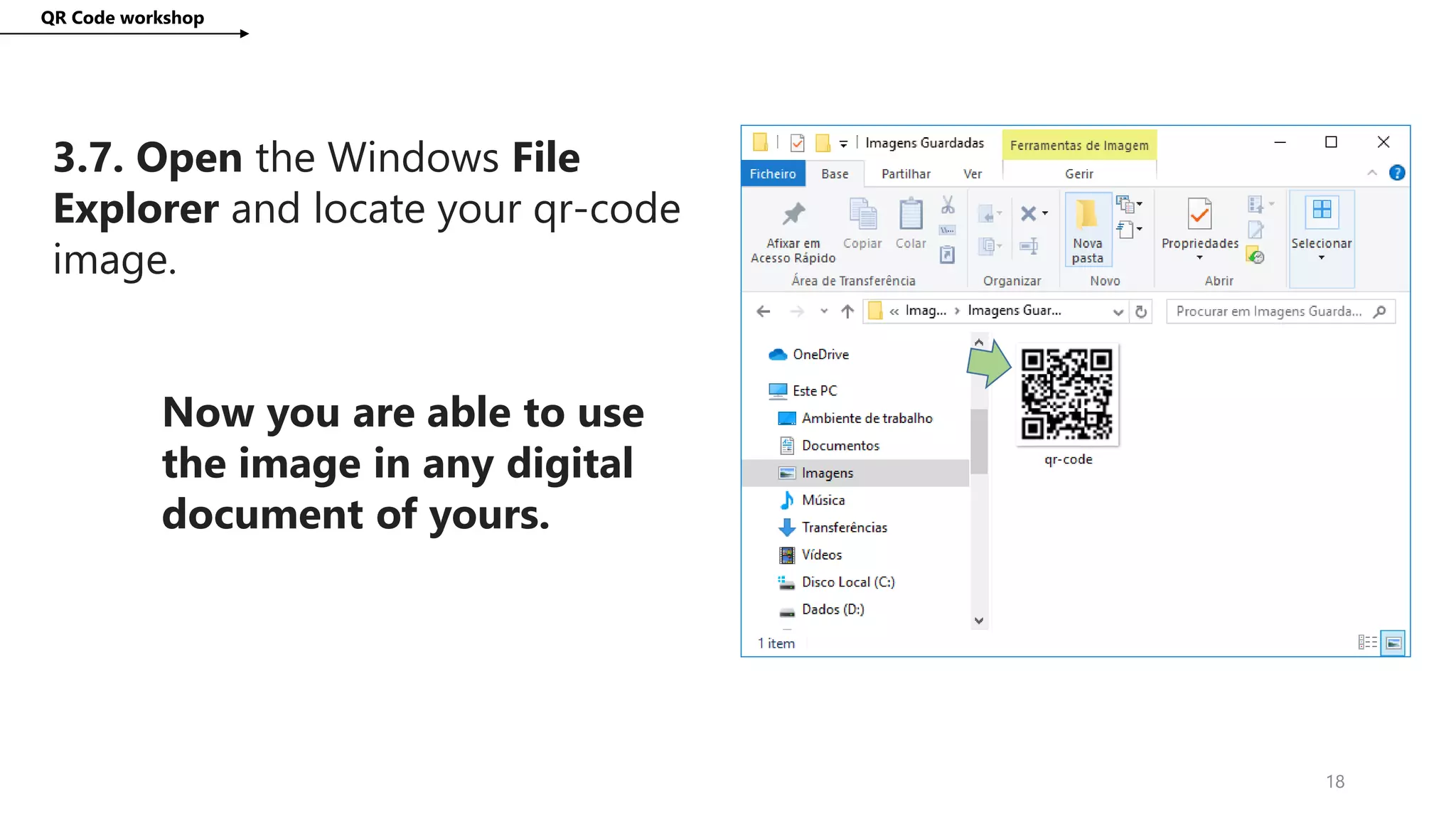This screenshot has height=819, width=1456.
Task: Click the navigation pane scrollbar up arrow
Action: tap(979, 343)
